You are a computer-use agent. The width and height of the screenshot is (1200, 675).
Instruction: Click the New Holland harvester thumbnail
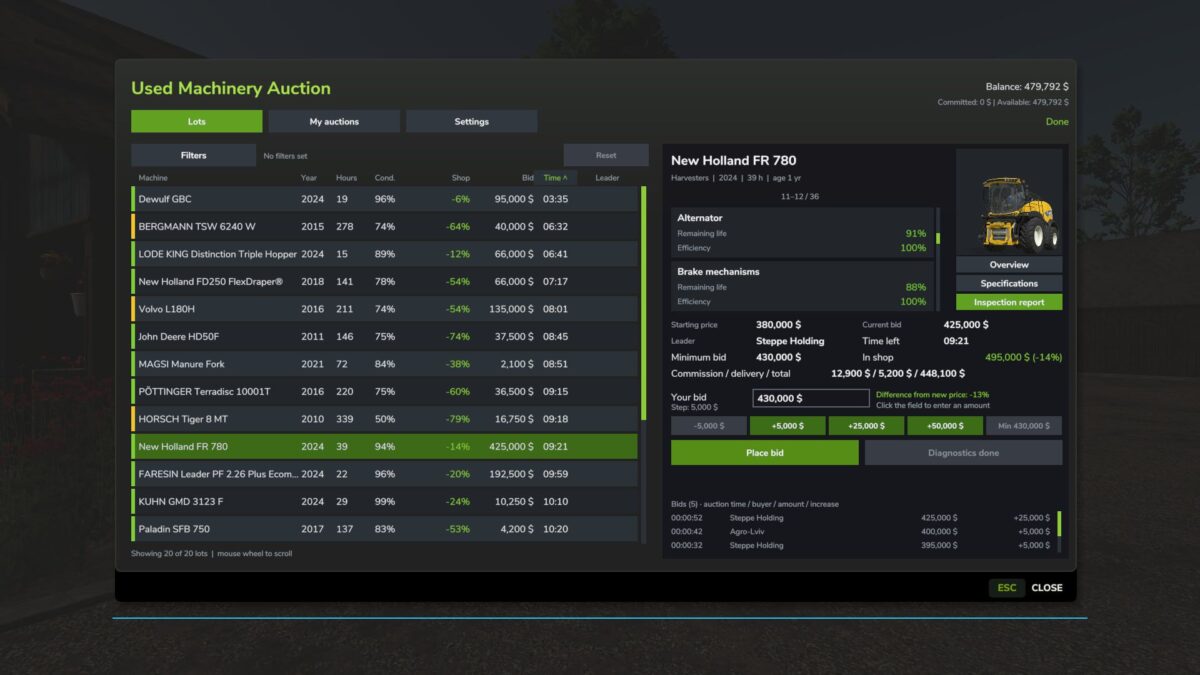pos(1009,203)
